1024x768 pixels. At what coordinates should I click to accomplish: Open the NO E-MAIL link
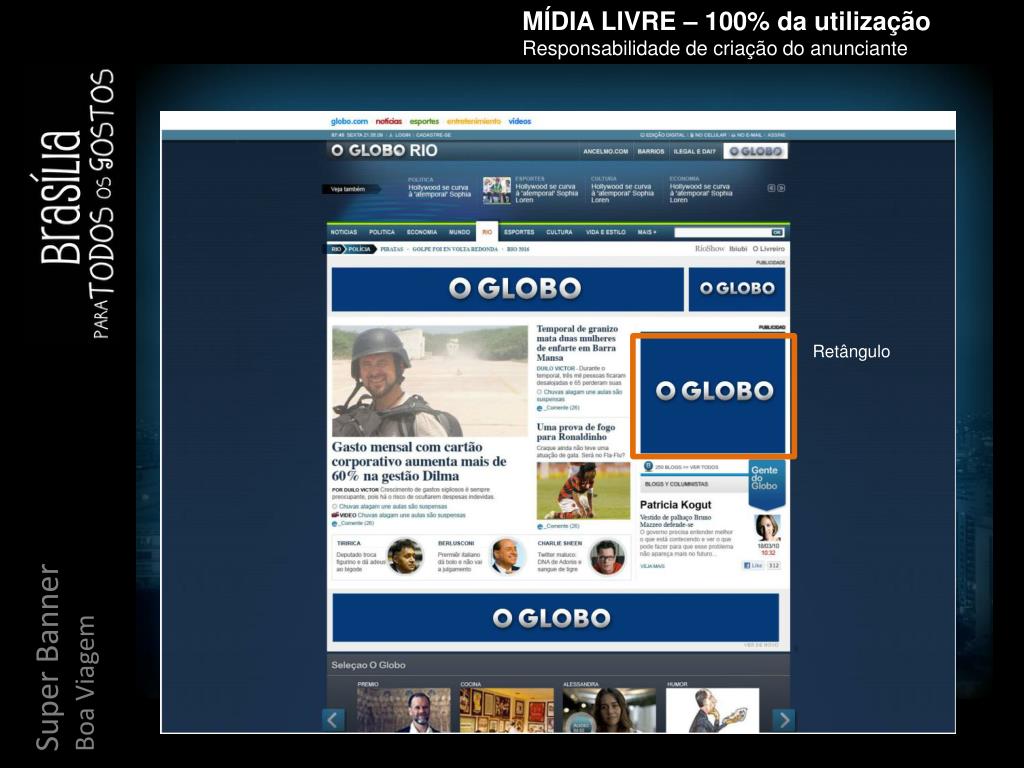pyautogui.click(x=747, y=135)
